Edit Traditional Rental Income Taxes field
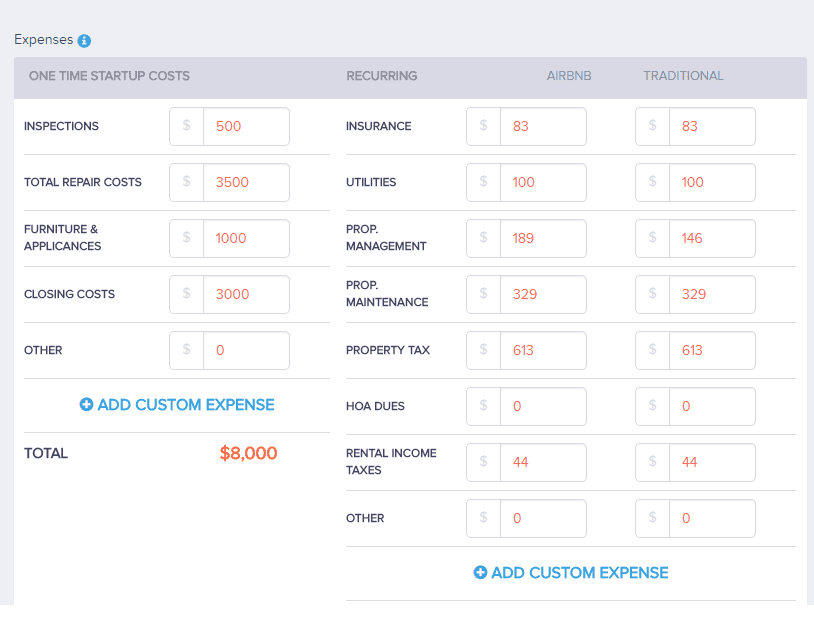Viewport: 814px width, 638px height. [x=711, y=463]
